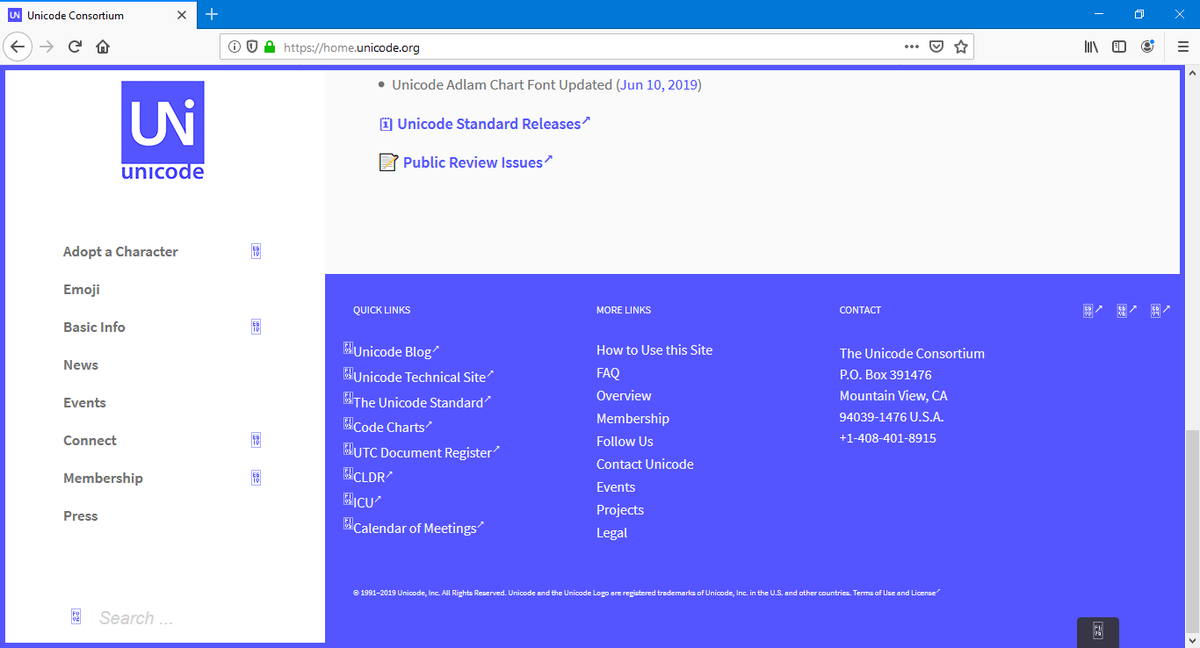This screenshot has width=1200, height=648.
Task: Open Adopt a Character in the sidebar
Action: 120,252
